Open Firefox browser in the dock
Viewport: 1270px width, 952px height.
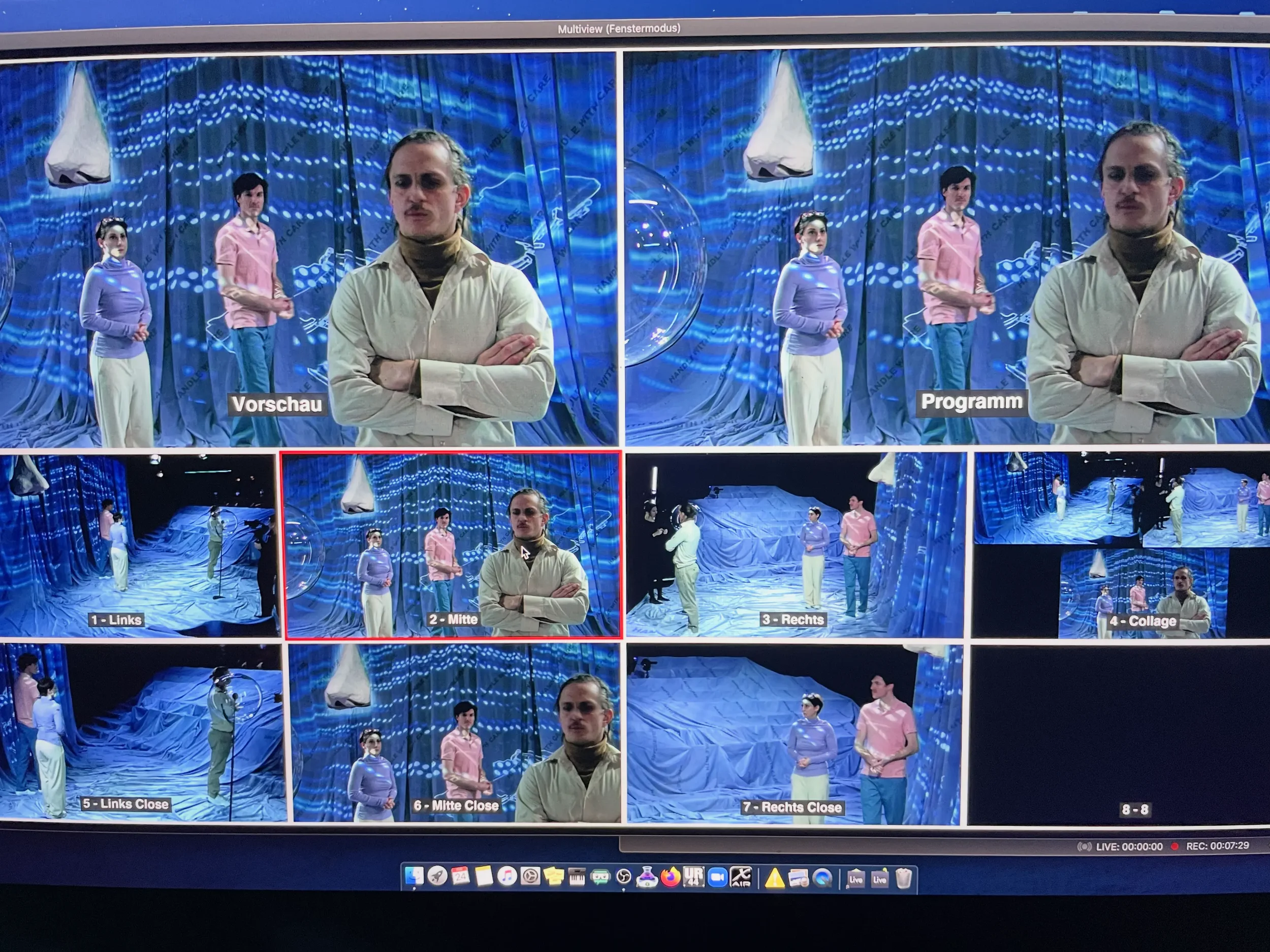[670, 877]
